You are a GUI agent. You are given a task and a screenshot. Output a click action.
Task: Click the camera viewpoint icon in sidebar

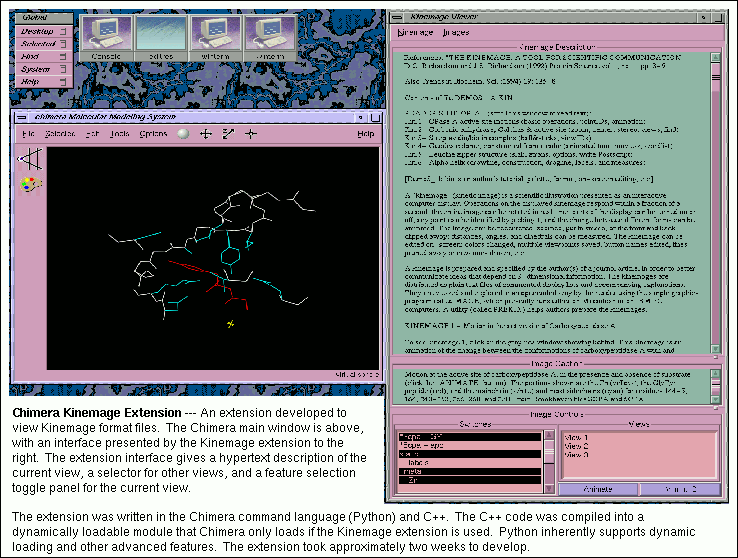(32, 158)
